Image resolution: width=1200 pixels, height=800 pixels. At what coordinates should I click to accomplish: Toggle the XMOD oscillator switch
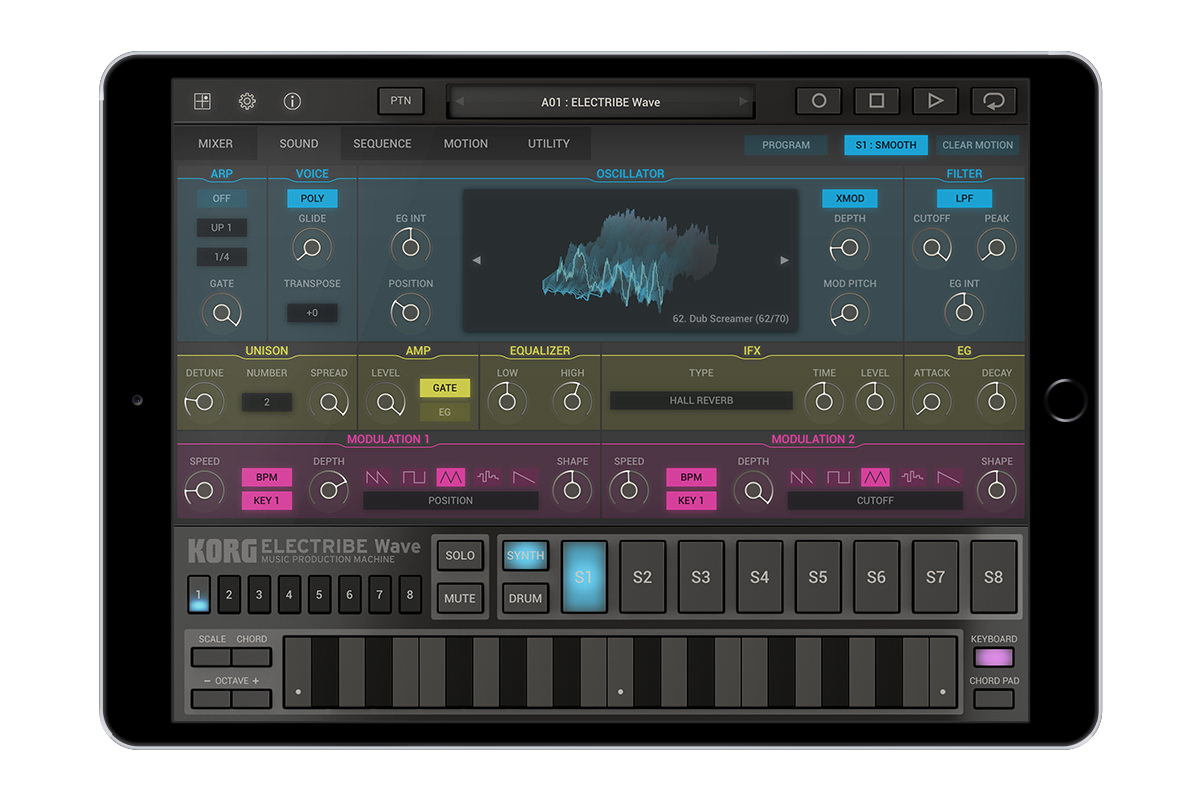[x=849, y=198]
